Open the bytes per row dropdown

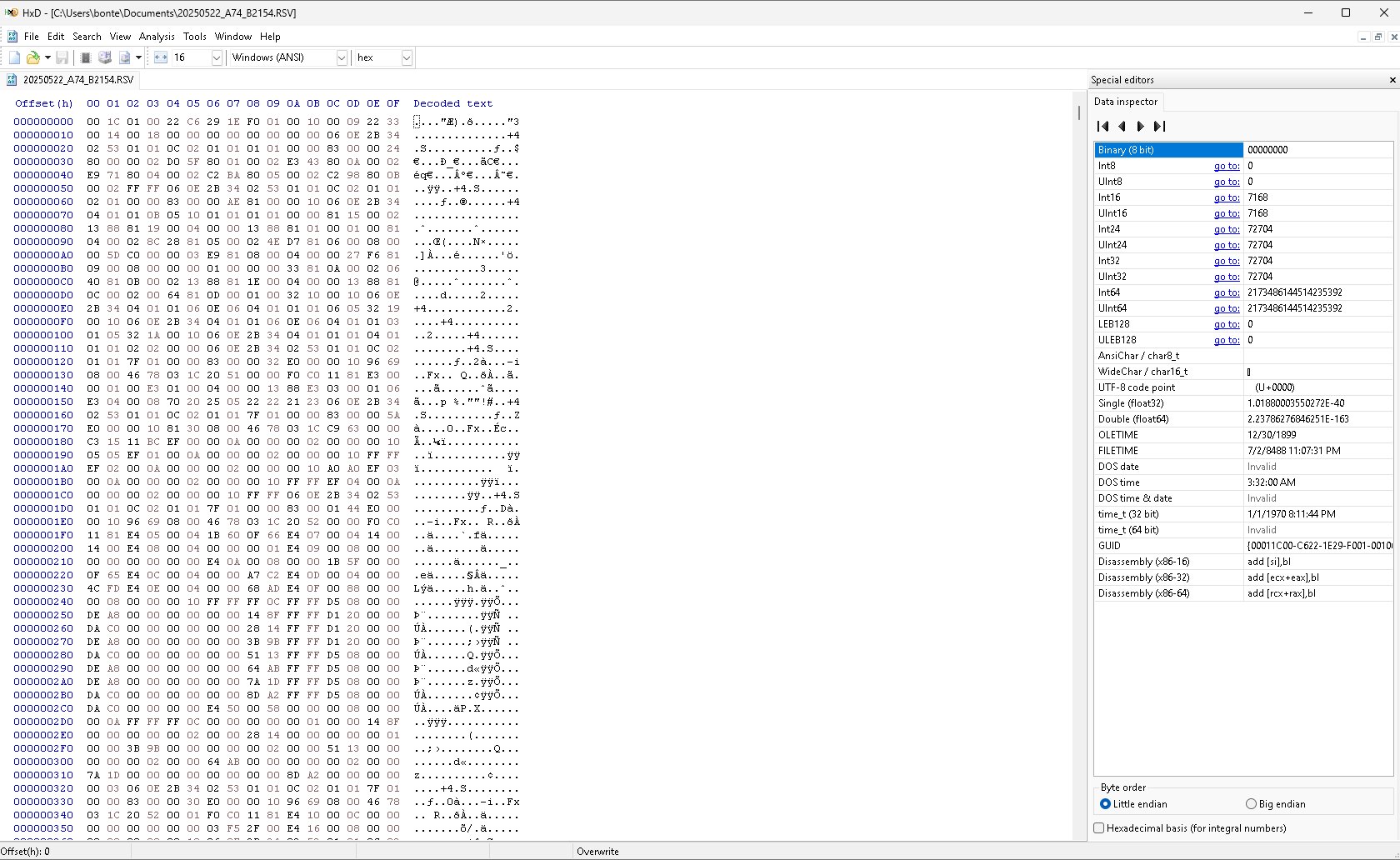217,57
